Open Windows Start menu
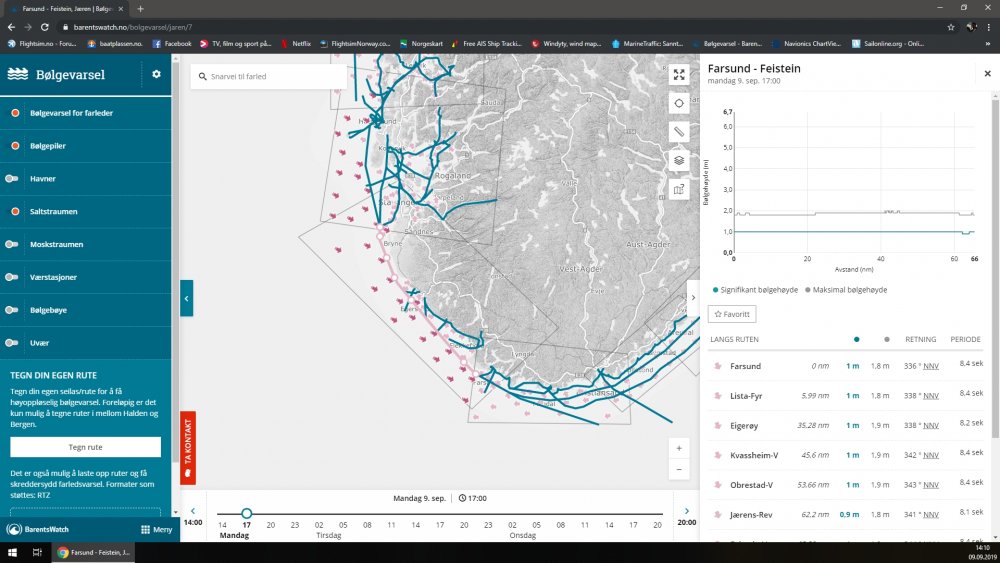This screenshot has height=563, width=1000. (12, 552)
